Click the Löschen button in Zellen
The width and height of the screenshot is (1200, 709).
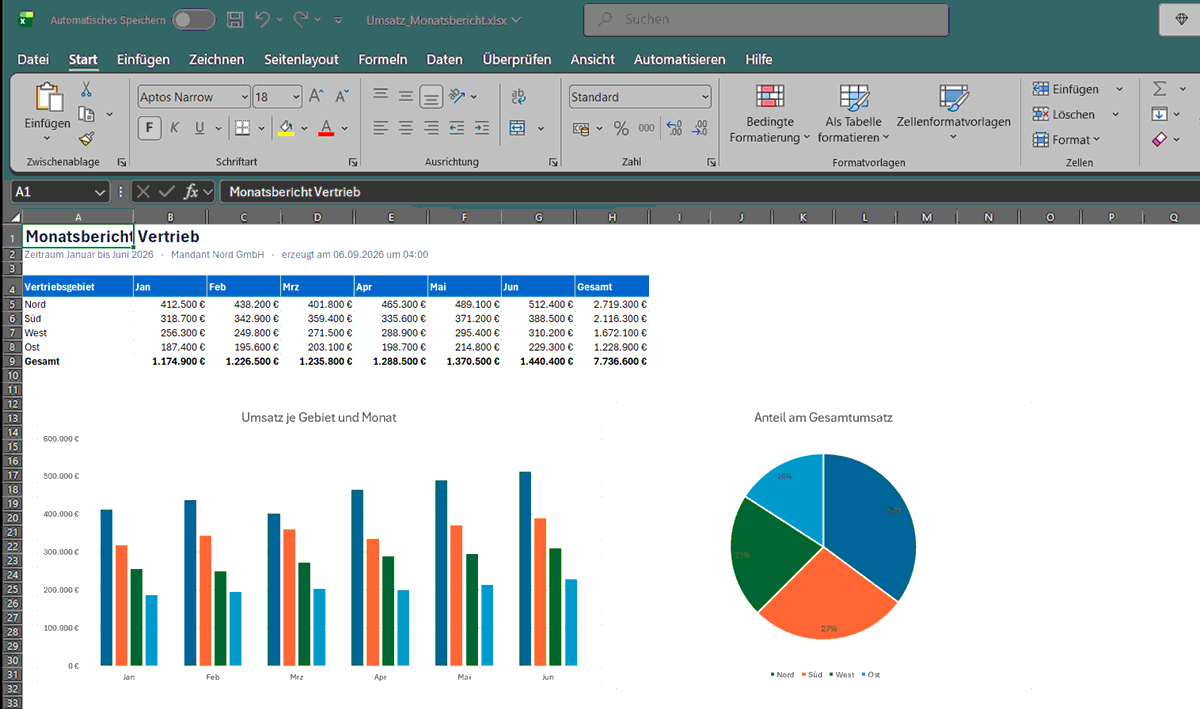point(1064,114)
